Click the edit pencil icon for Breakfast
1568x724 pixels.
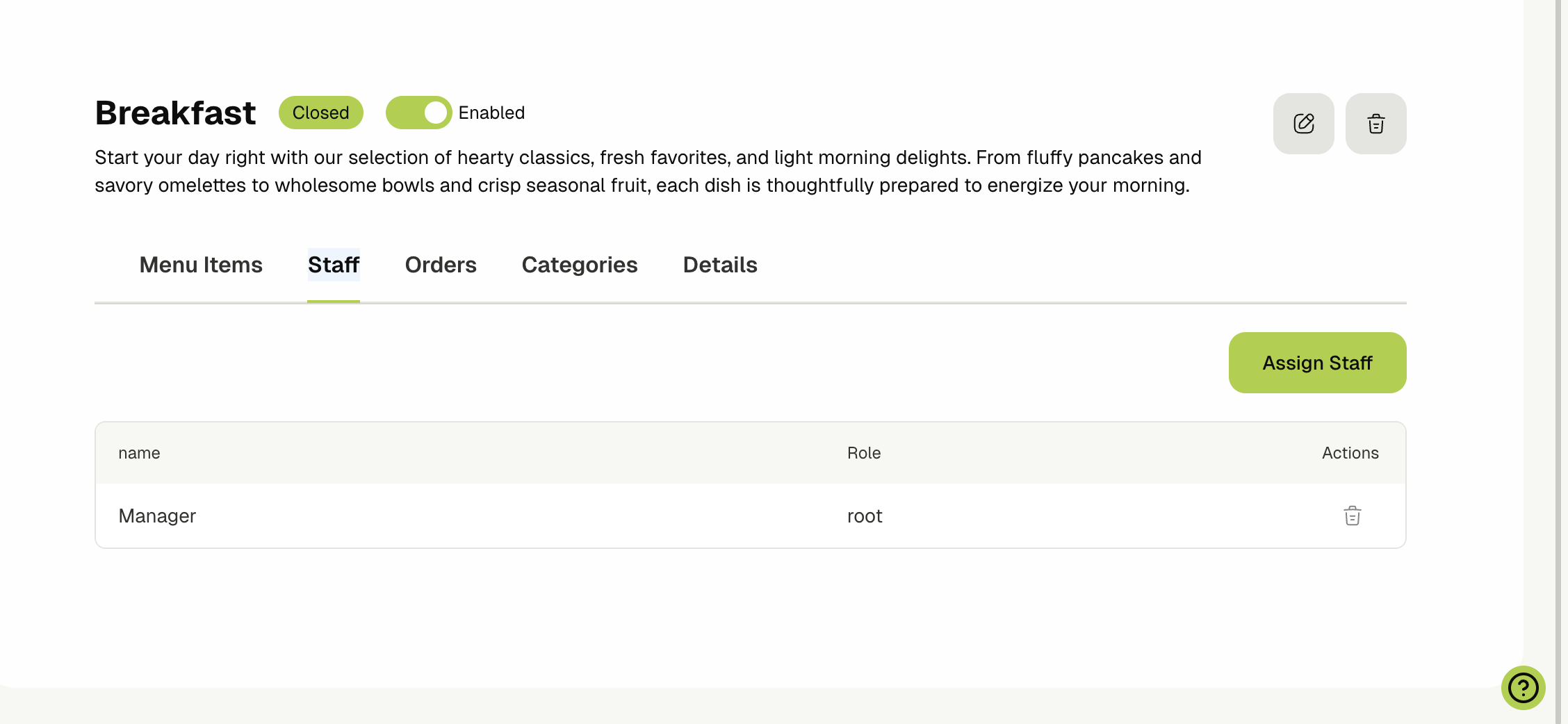click(x=1303, y=124)
